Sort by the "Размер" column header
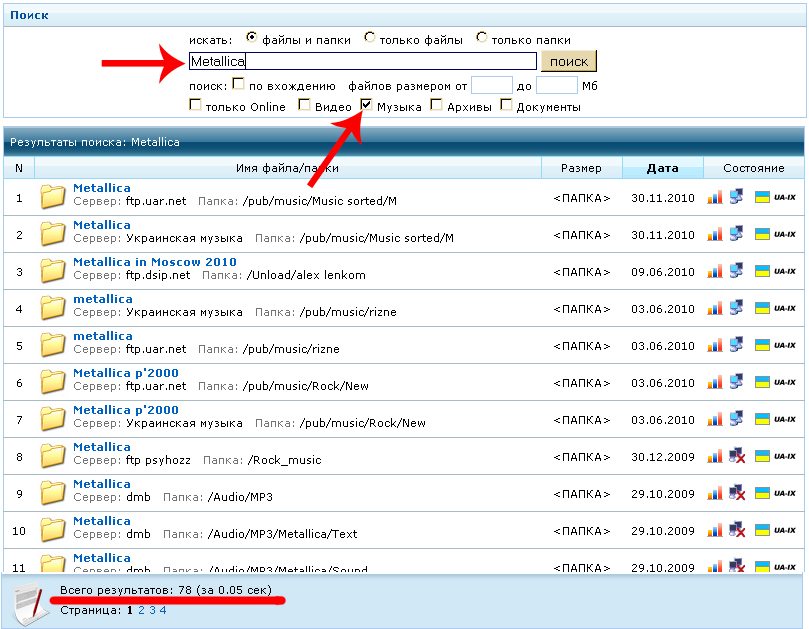Screen dimensions: 809x629 [x=581, y=168]
